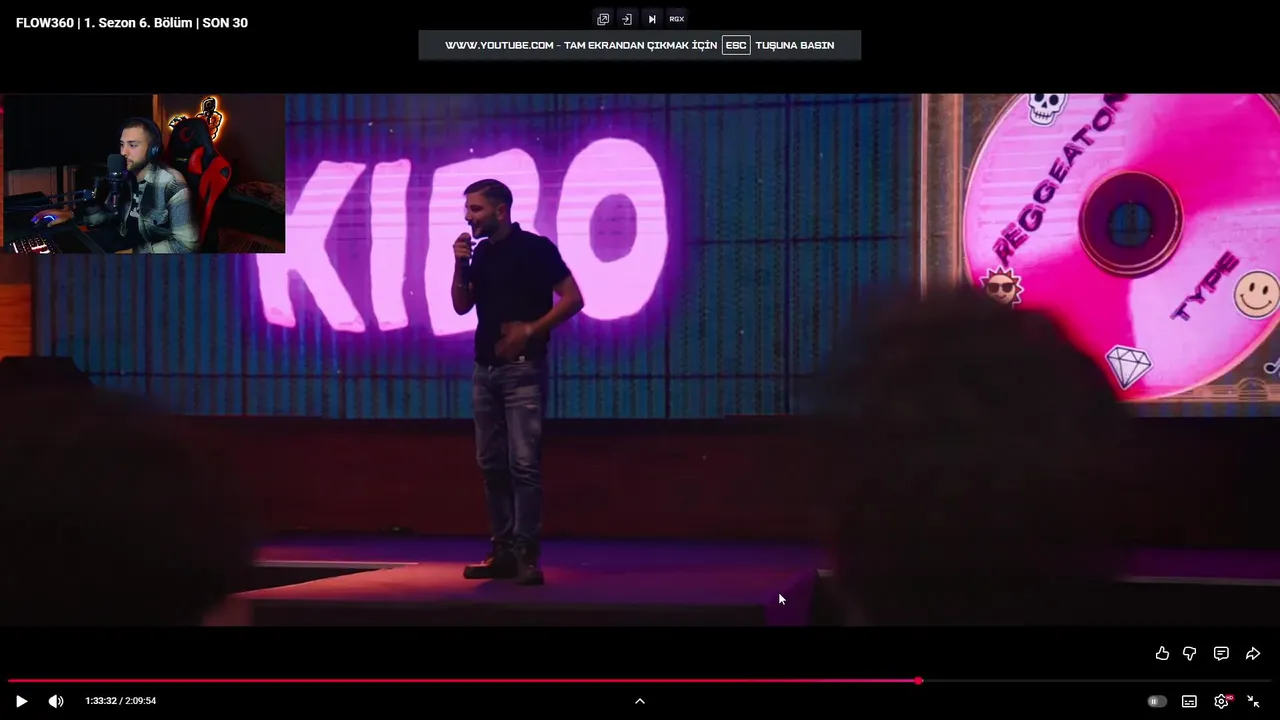Open the comments panel icon
The image size is (1280, 720).
click(x=1221, y=653)
